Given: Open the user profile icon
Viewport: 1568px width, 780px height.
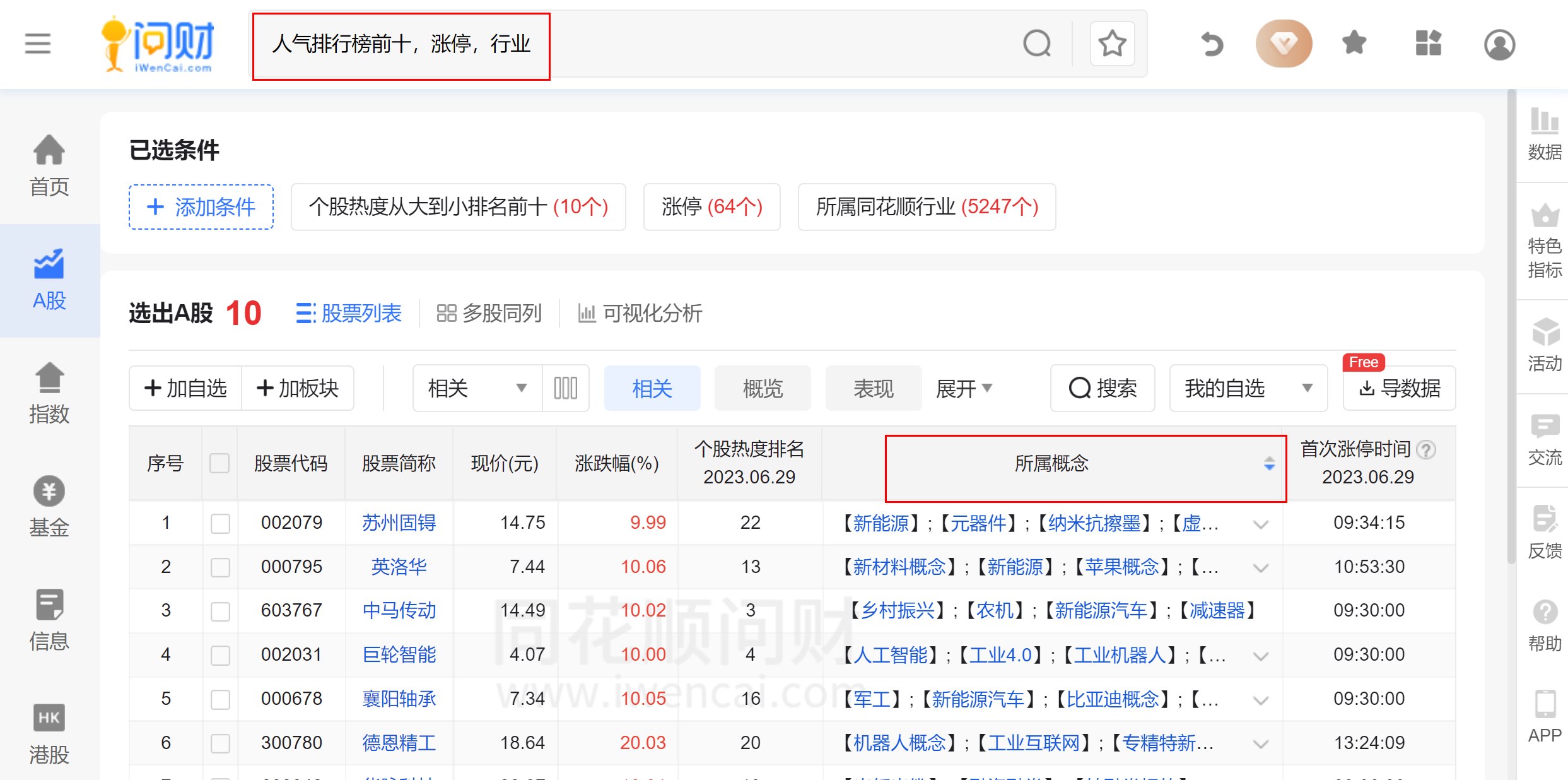Looking at the screenshot, I should [x=1499, y=43].
